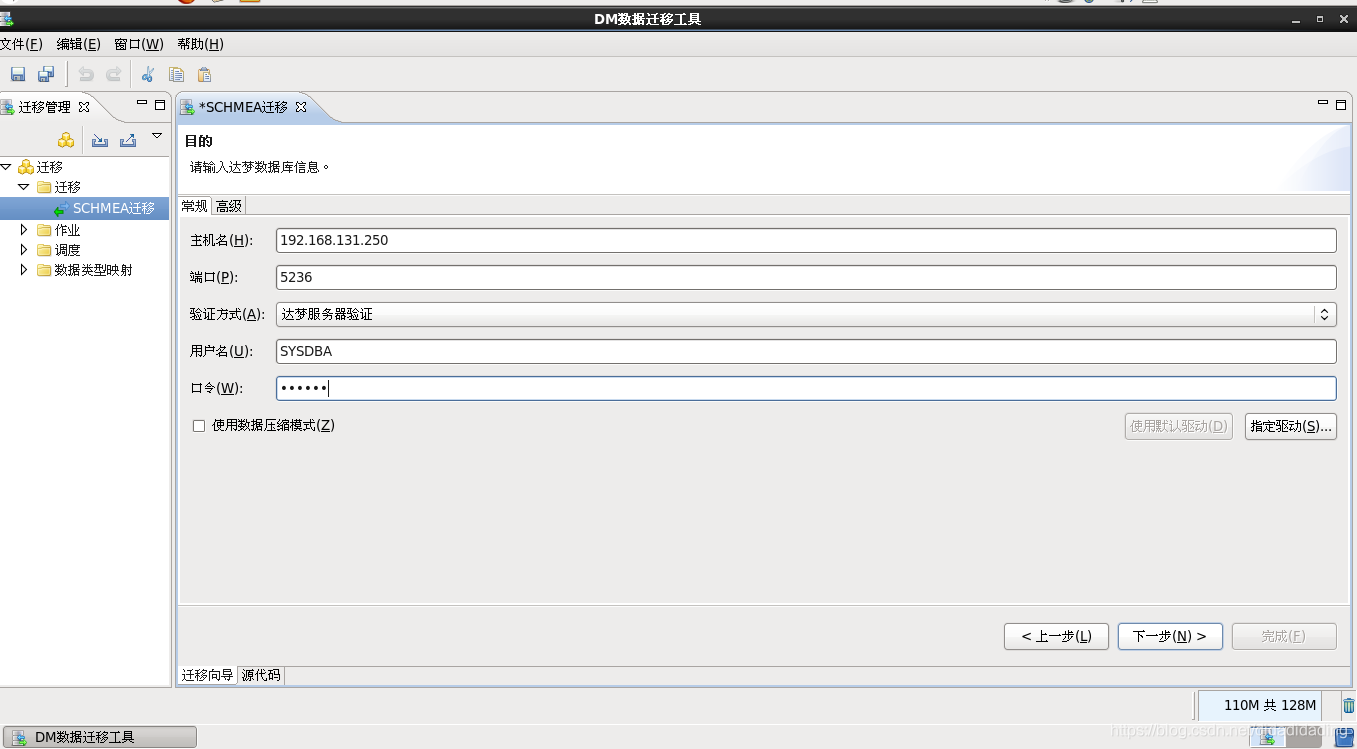
Task: Click the 指定驱动(S)... button
Action: click(1291, 426)
